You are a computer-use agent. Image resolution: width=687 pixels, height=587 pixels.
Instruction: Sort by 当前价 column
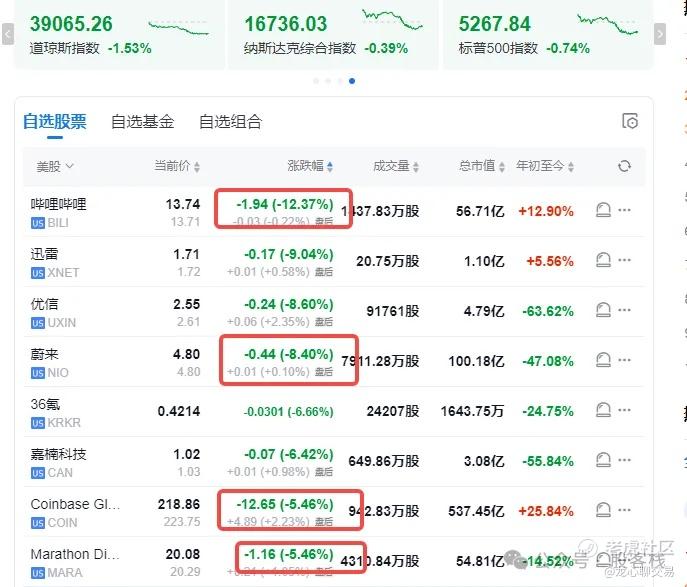tap(177, 166)
